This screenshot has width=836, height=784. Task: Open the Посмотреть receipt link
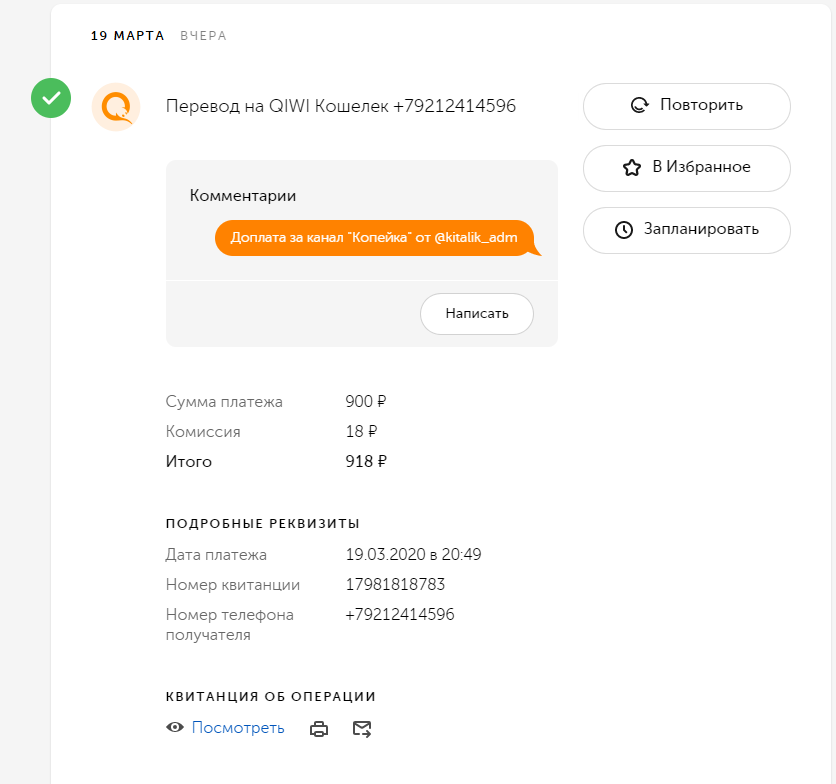point(238,728)
